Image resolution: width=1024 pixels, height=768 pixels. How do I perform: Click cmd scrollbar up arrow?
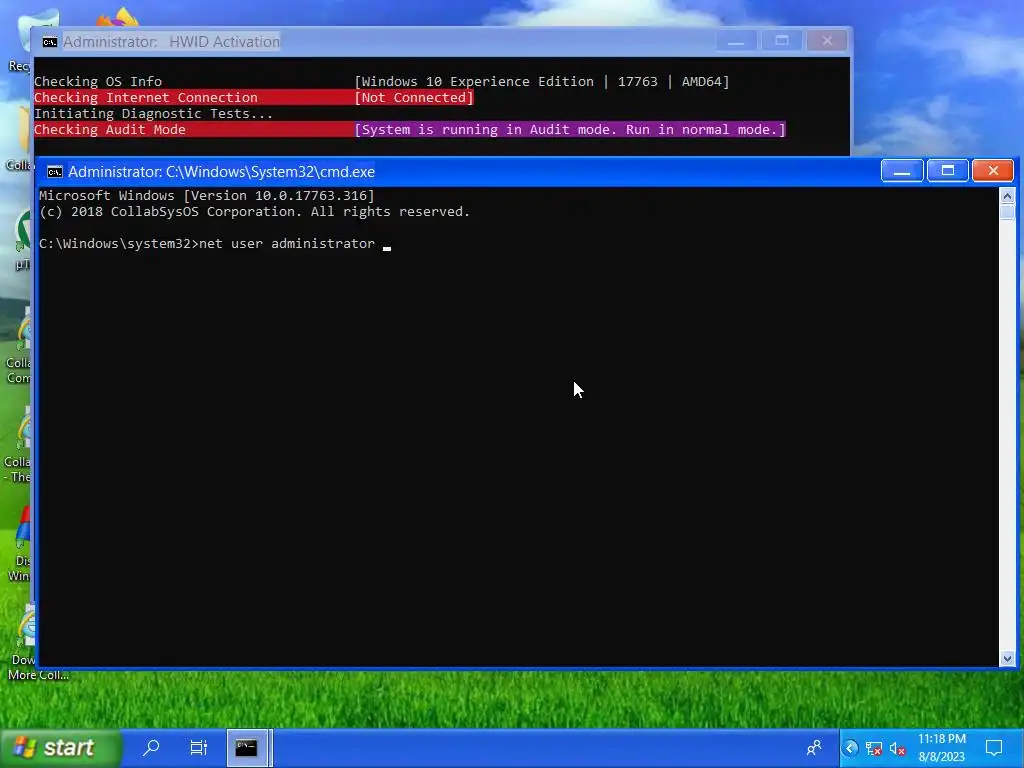click(1007, 195)
